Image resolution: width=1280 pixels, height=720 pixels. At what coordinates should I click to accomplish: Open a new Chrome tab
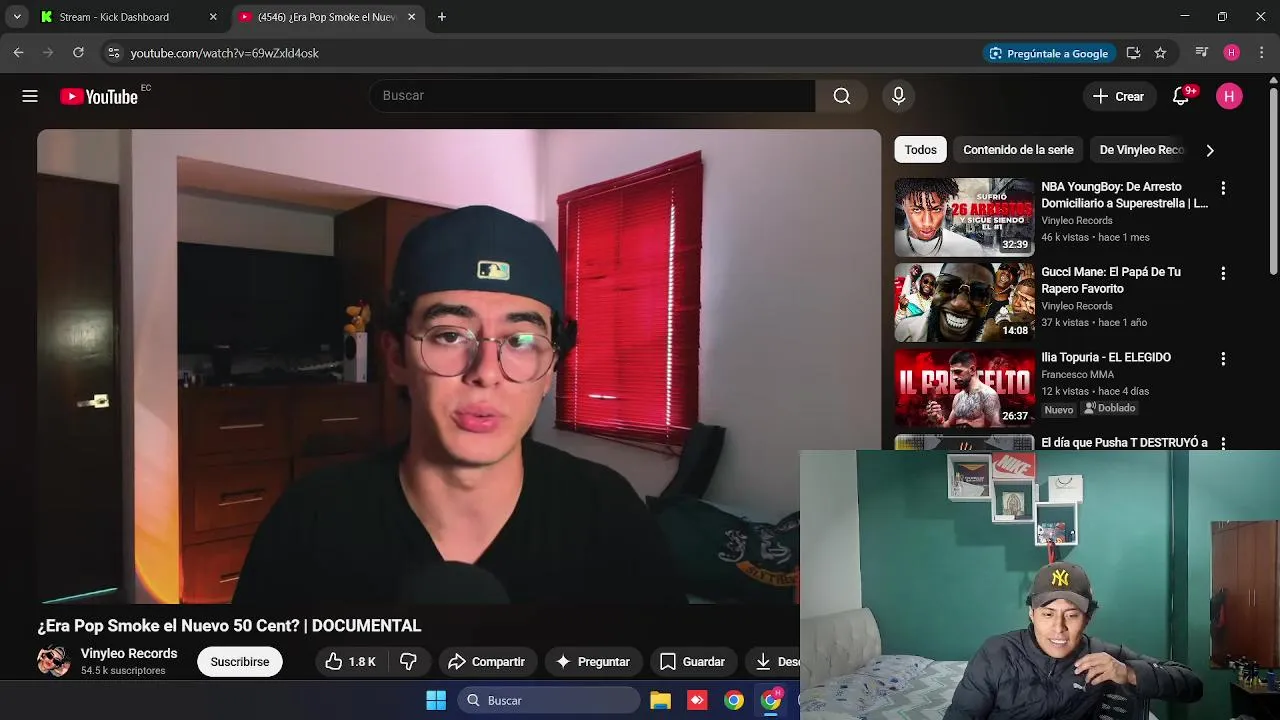point(442,17)
